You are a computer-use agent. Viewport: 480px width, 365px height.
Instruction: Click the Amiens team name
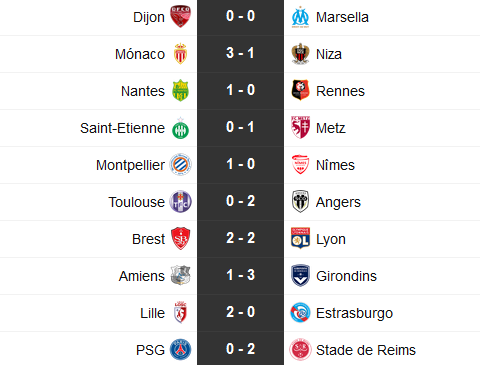(x=142, y=276)
